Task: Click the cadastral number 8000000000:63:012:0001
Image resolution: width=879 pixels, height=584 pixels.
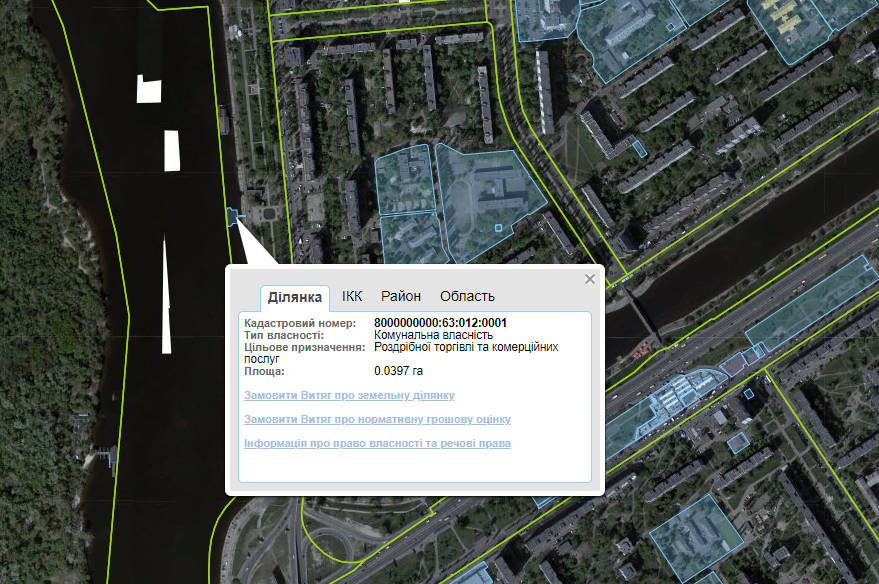Action: [x=440, y=323]
